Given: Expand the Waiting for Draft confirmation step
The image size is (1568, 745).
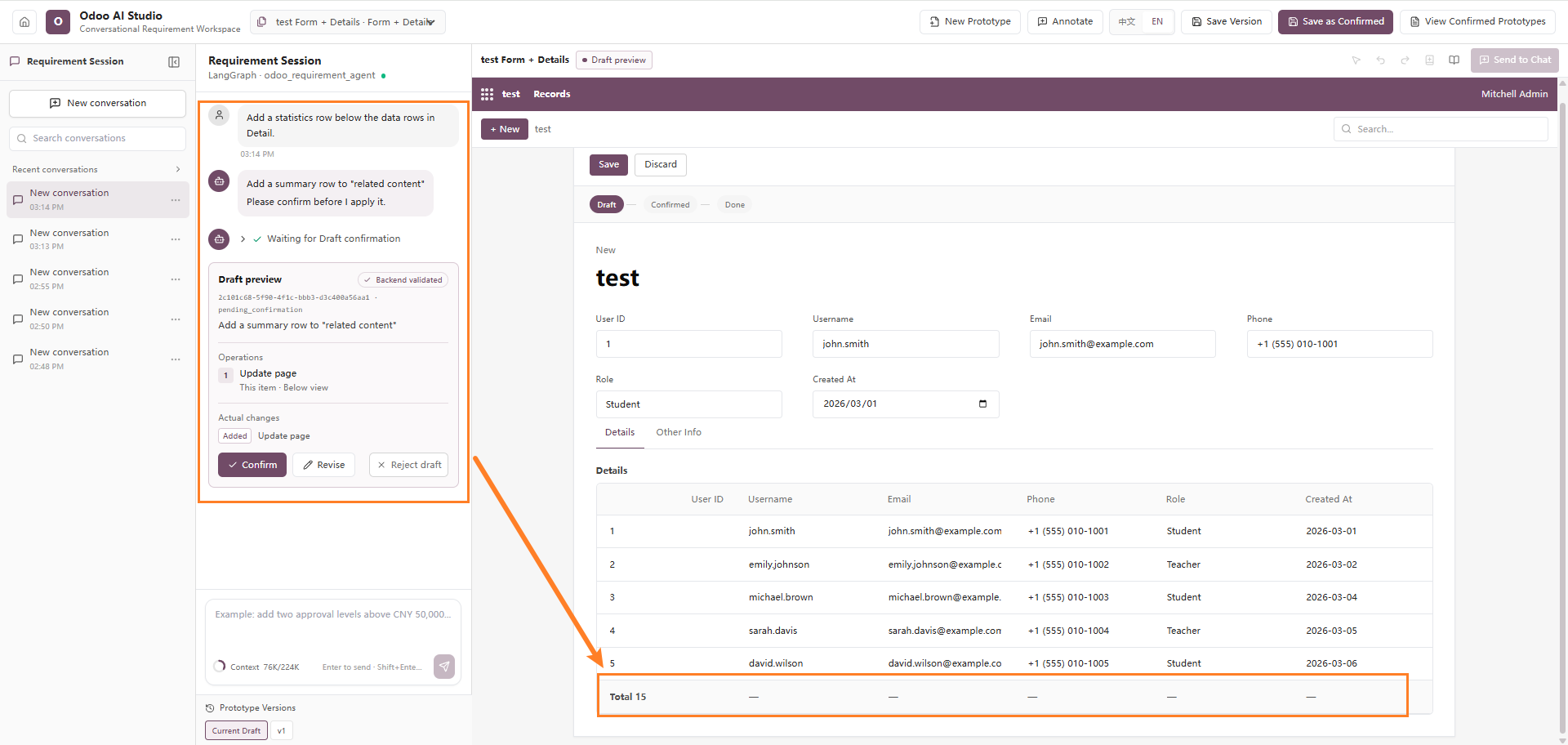Looking at the screenshot, I should [x=243, y=239].
